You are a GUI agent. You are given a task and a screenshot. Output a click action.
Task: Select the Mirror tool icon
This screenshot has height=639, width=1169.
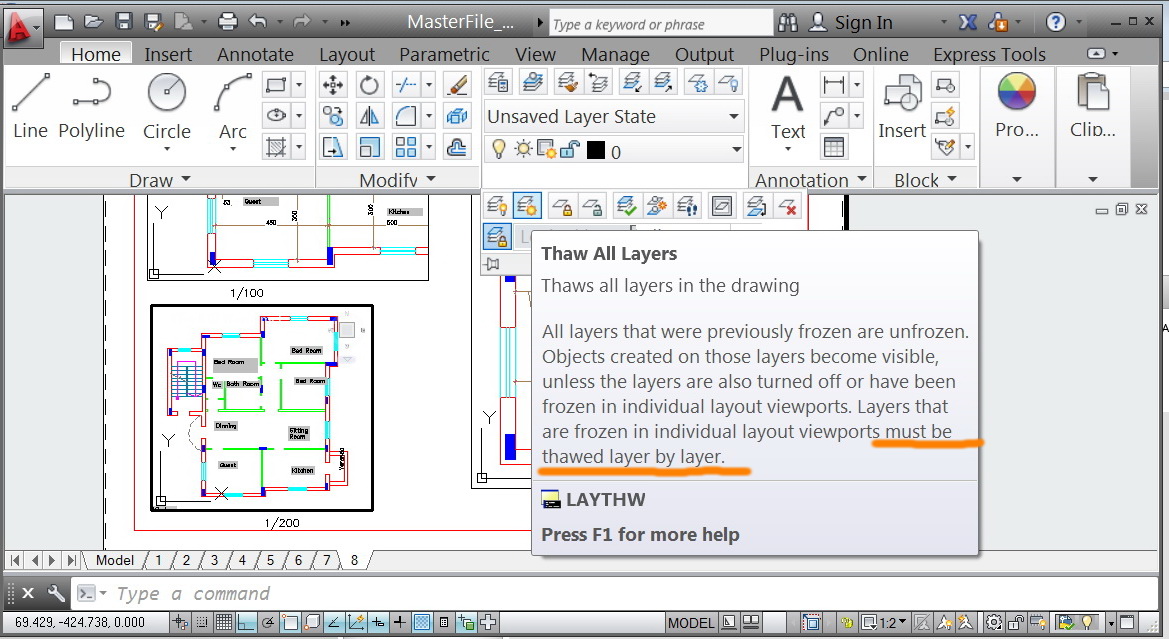pos(370,116)
